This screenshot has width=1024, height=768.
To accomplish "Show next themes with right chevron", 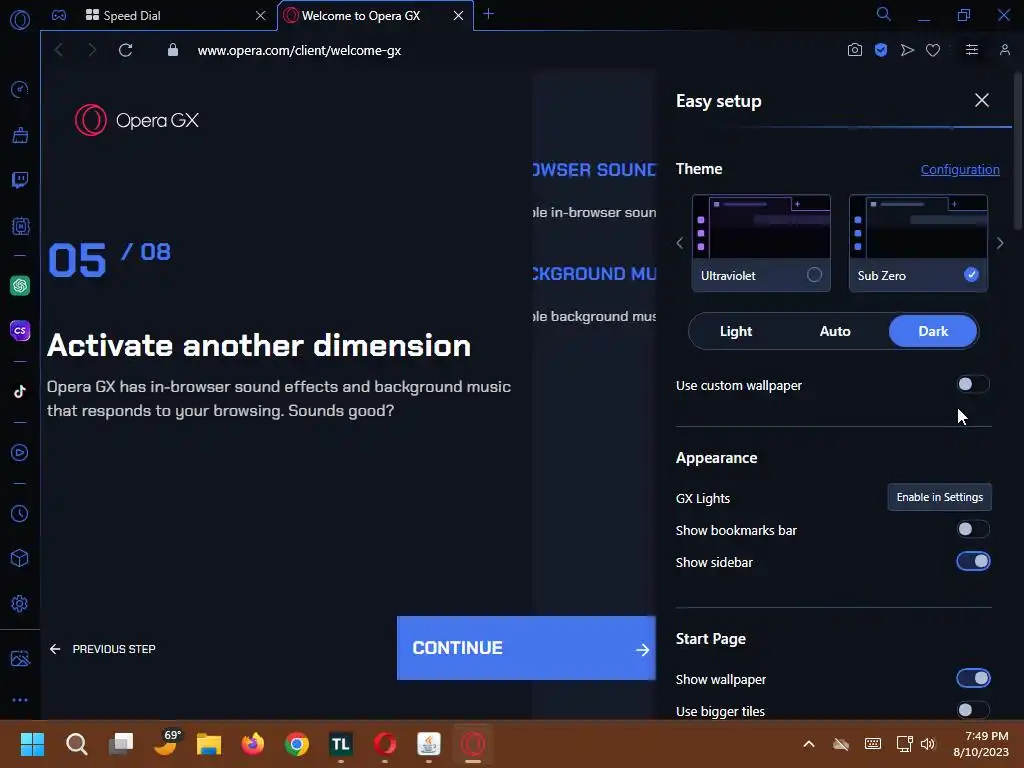I will [x=1000, y=243].
